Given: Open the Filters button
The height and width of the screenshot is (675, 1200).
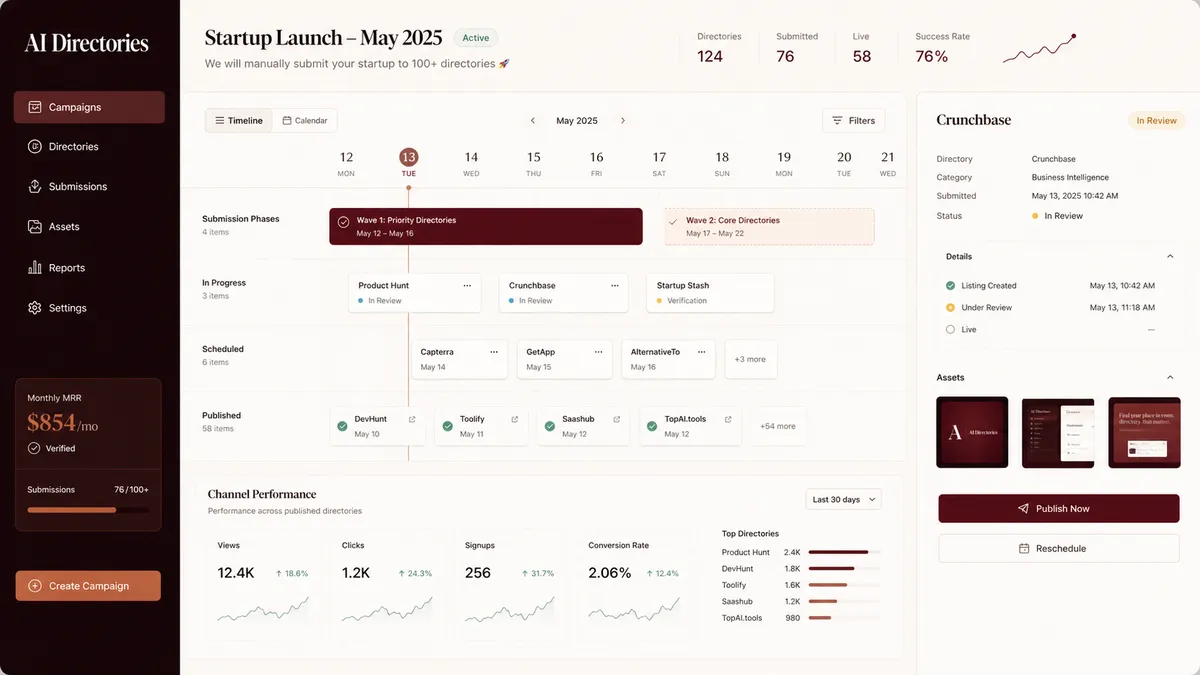Looking at the screenshot, I should click(853, 120).
